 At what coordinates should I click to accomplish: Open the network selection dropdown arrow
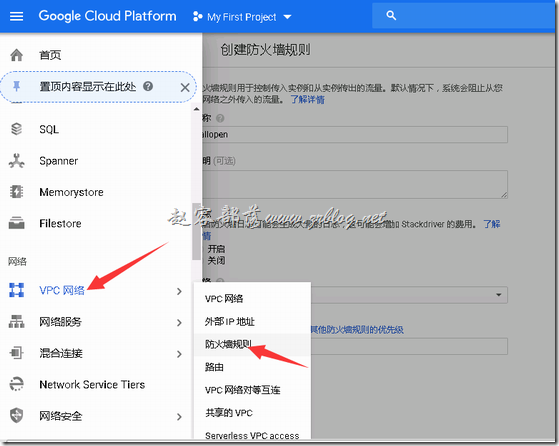pyautogui.click(x=498, y=295)
